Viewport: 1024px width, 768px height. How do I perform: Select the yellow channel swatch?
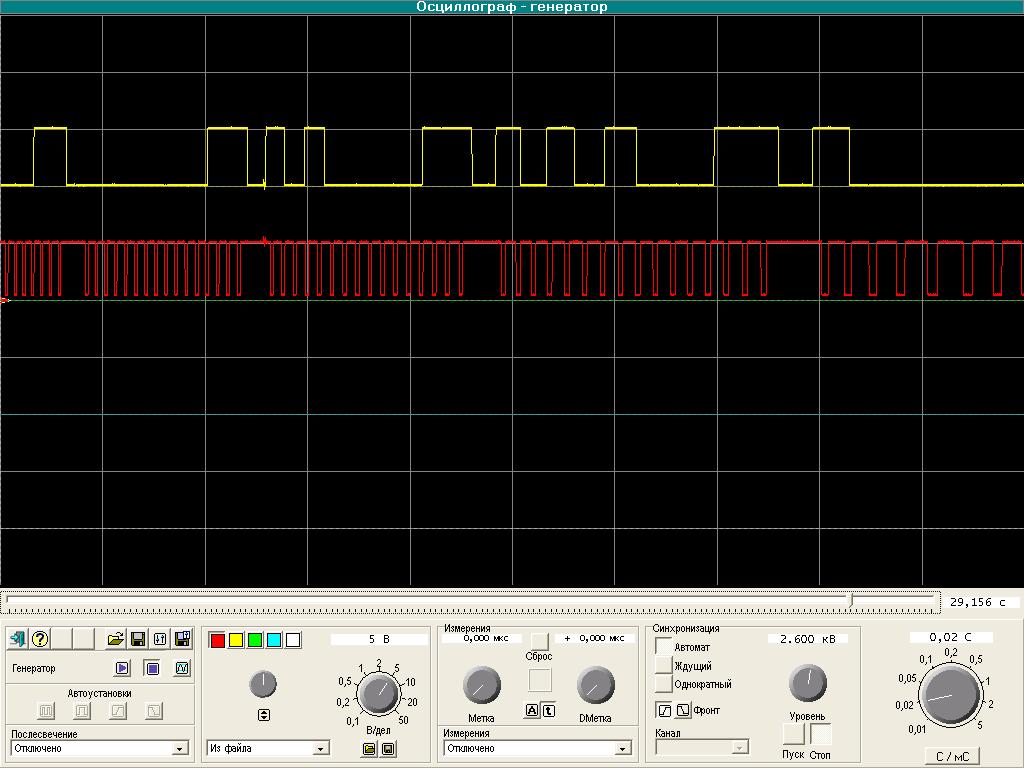(x=236, y=640)
